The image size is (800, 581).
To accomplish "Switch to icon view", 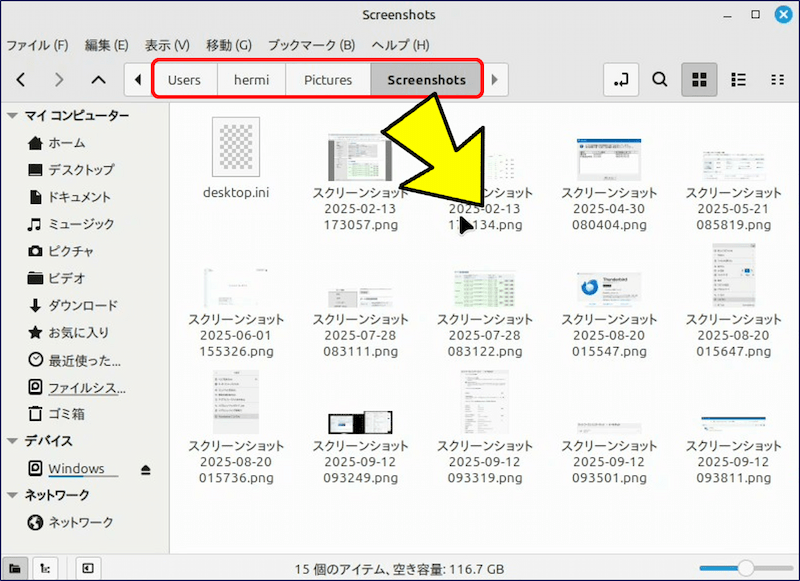I will coord(699,80).
